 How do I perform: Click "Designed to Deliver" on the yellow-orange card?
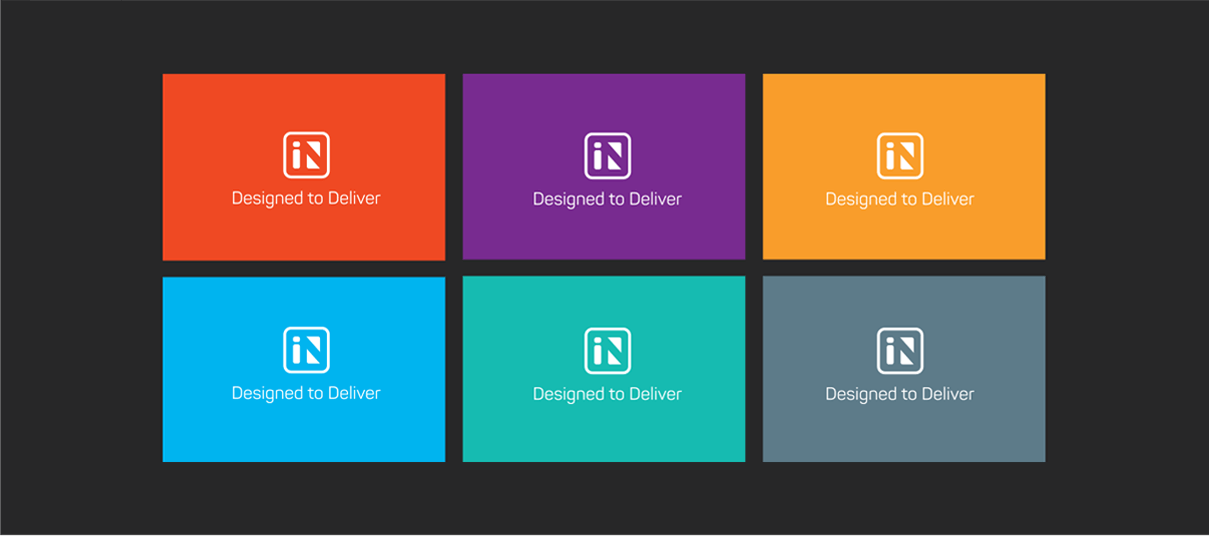click(900, 199)
